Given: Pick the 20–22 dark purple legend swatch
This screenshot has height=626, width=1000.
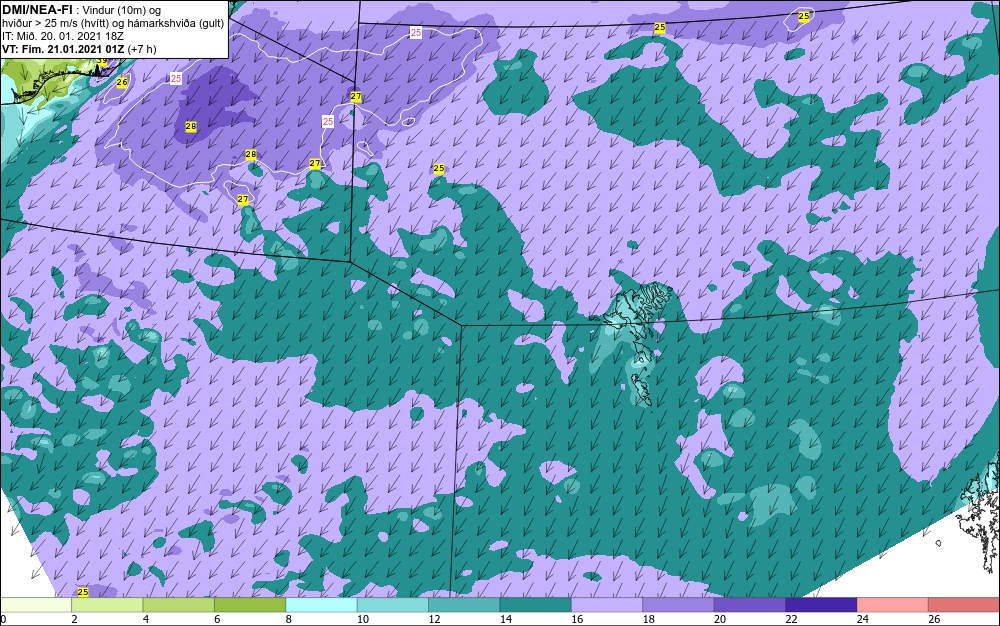Looking at the screenshot, I should tap(750, 605).
